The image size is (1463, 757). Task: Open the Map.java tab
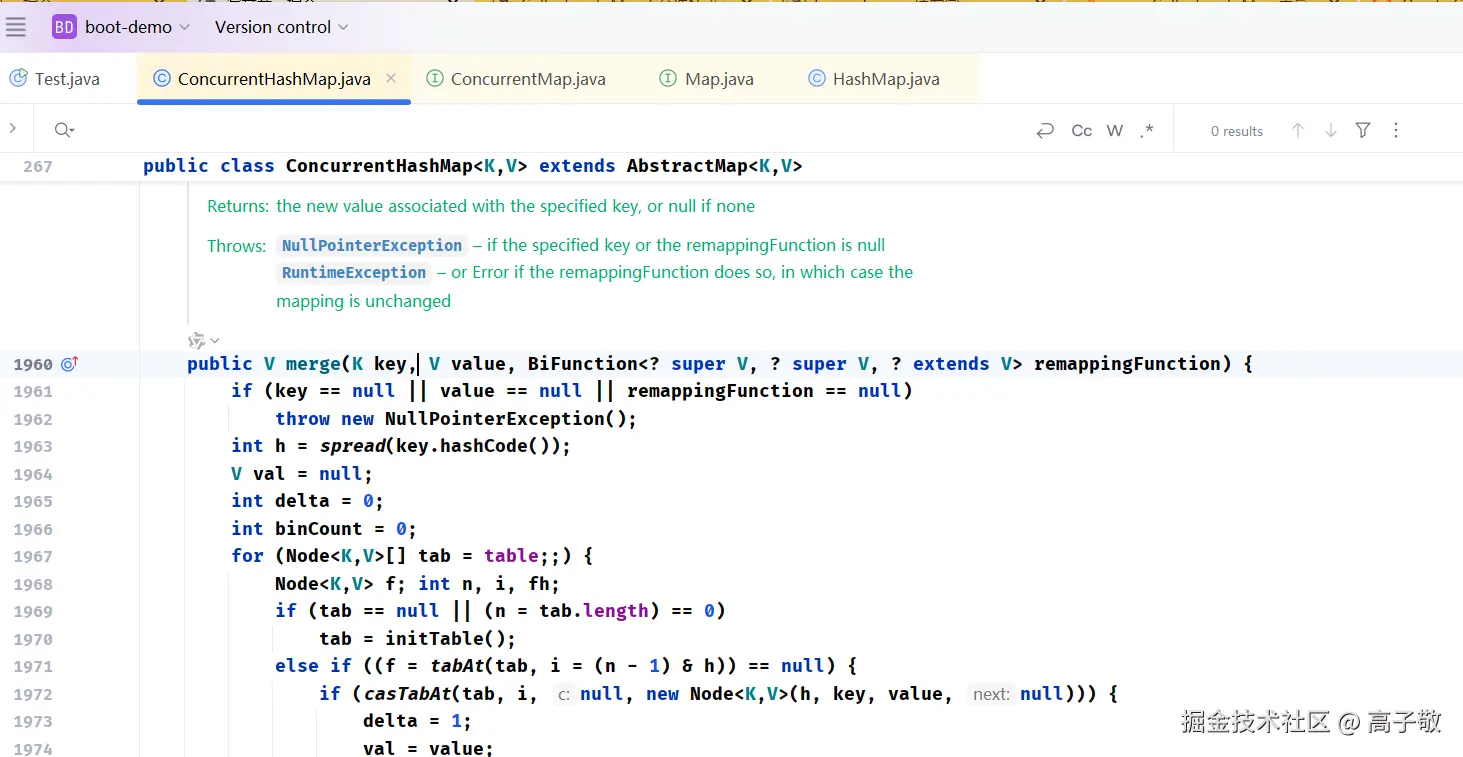(707, 79)
